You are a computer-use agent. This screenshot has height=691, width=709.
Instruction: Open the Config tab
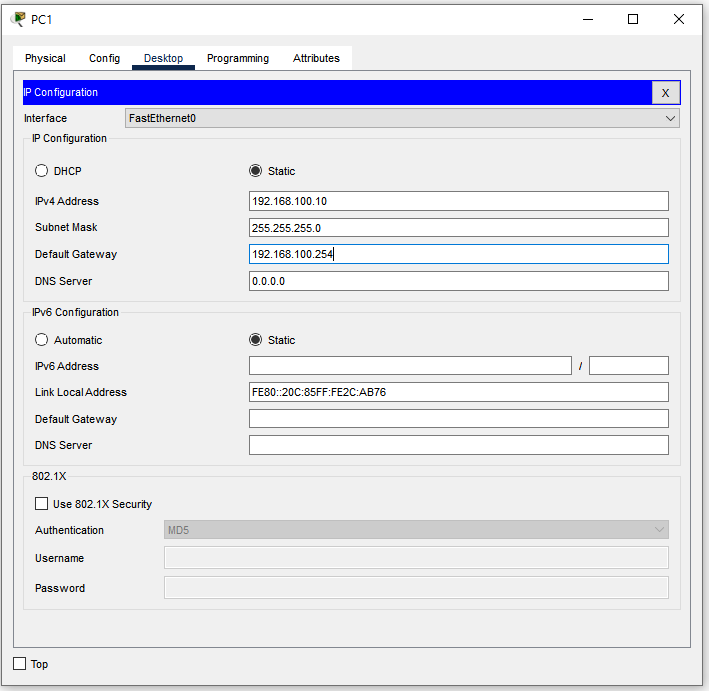click(x=104, y=58)
